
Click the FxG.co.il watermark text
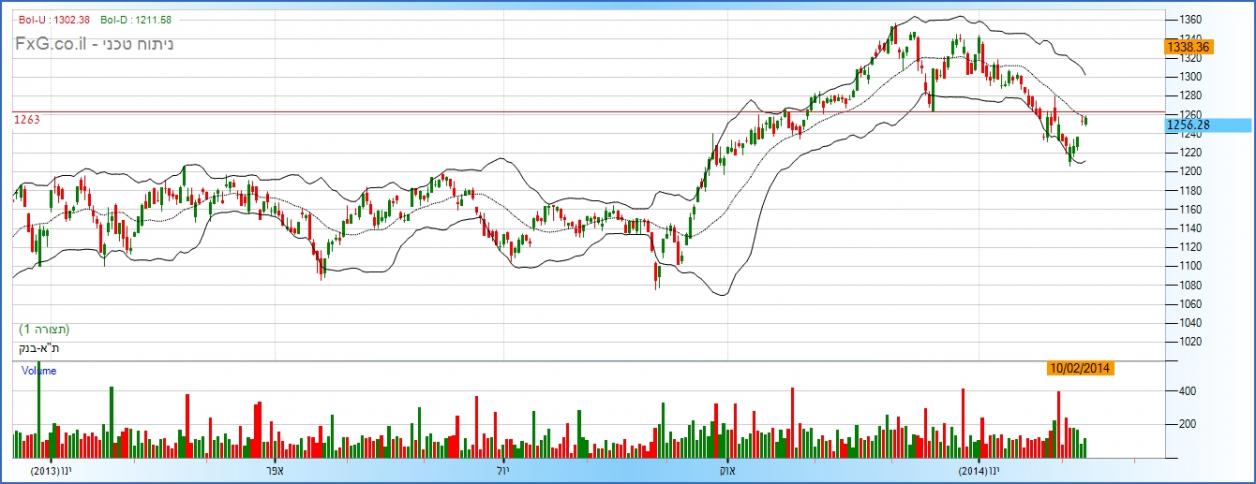(x=49, y=45)
